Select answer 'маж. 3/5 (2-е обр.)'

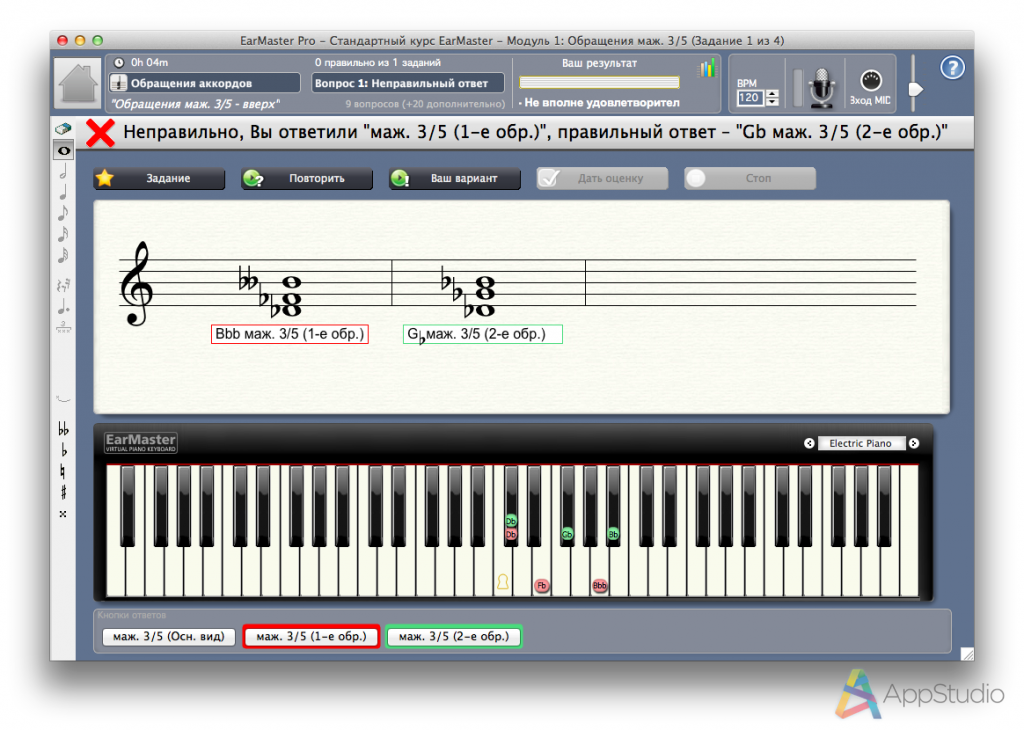pyautogui.click(x=454, y=637)
